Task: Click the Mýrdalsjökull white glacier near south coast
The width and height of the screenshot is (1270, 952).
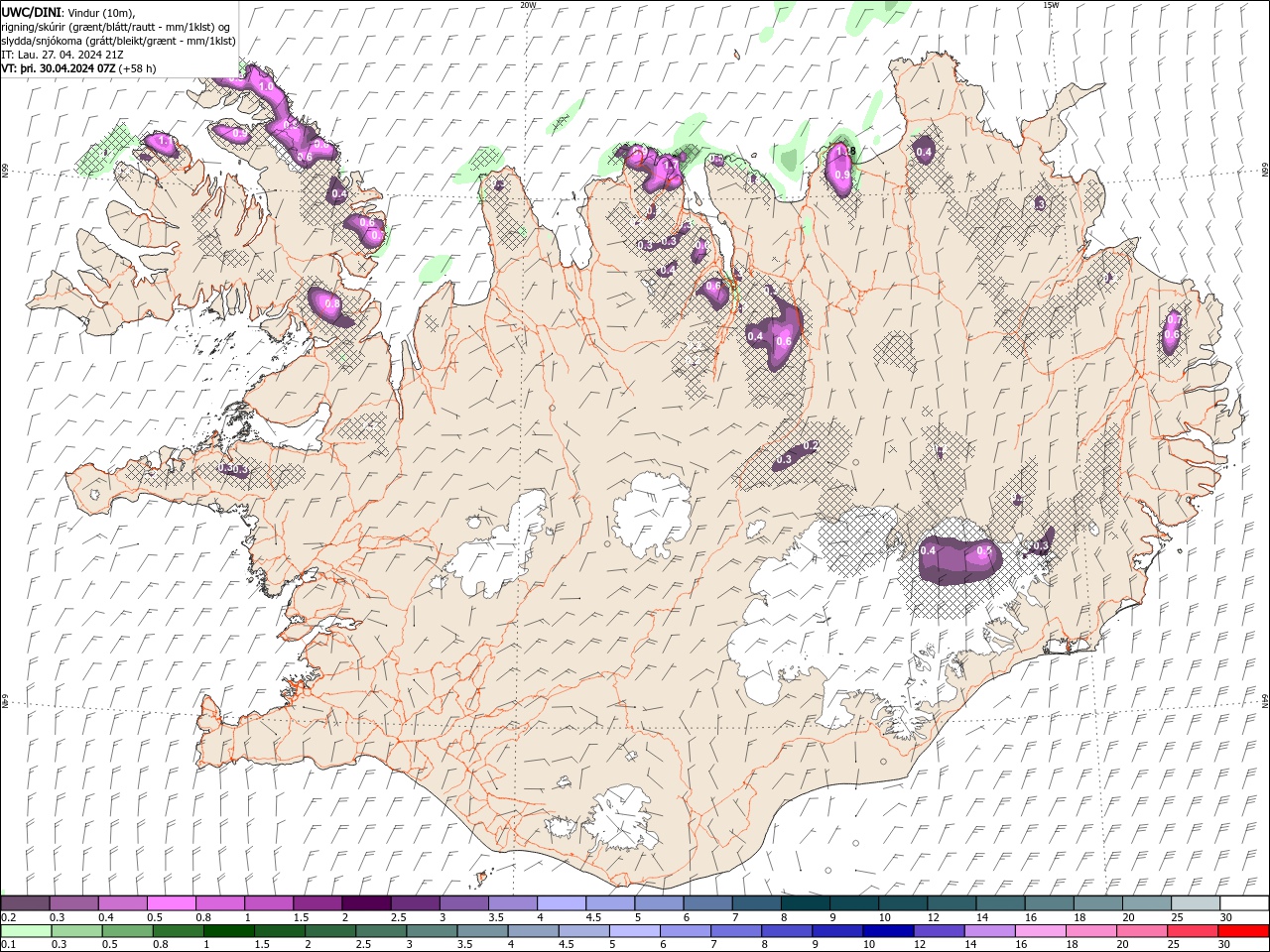Action: pyautogui.click(x=622, y=818)
